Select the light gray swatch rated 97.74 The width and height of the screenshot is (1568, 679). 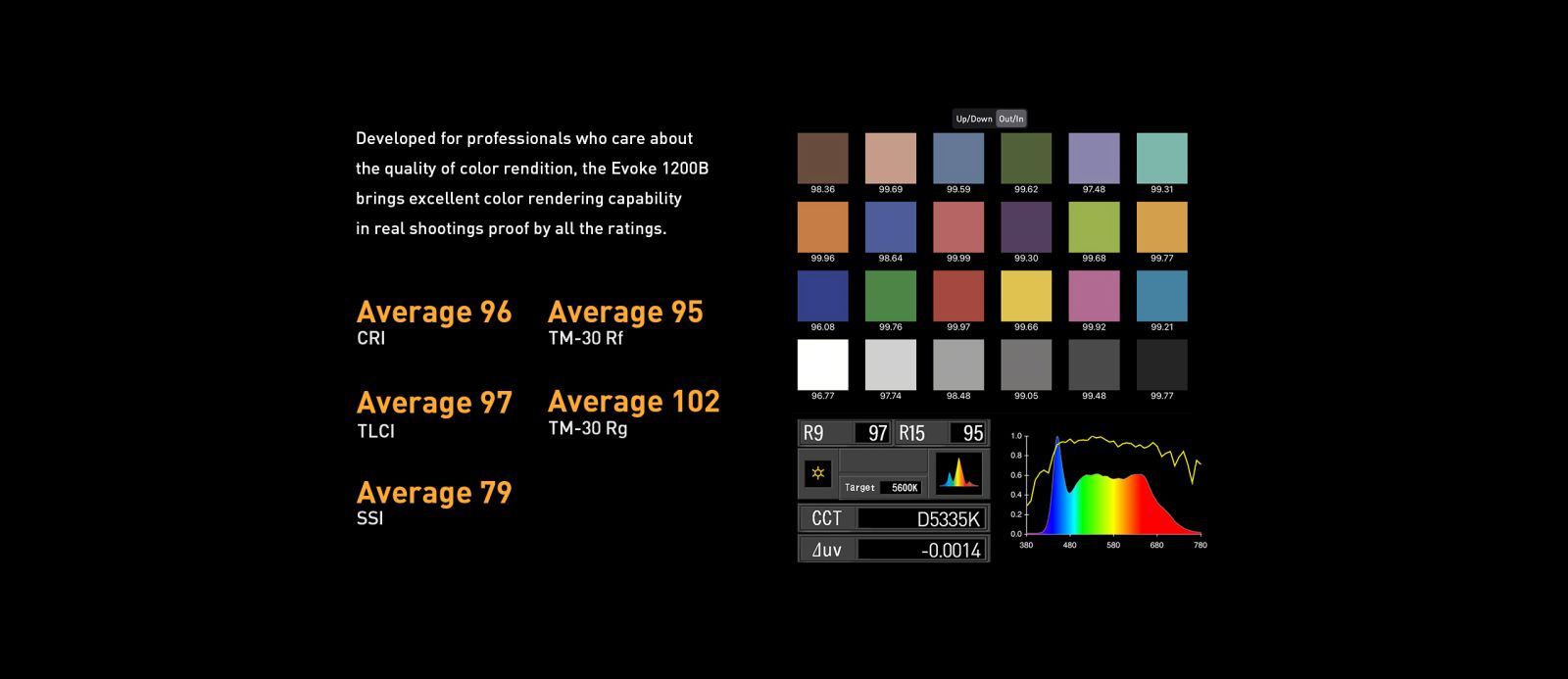click(891, 364)
